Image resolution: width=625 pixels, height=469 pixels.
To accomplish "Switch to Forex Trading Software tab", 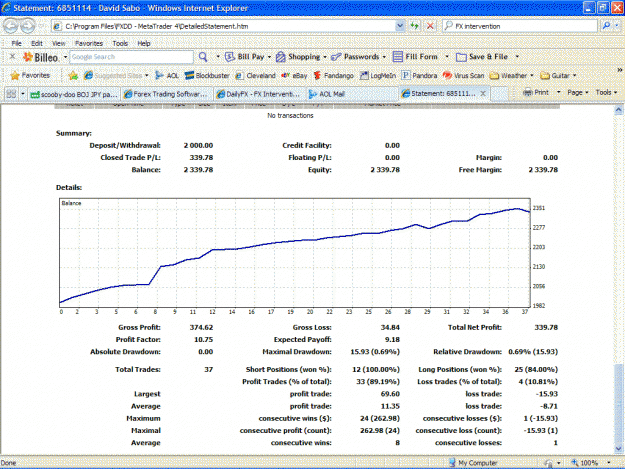I will pos(166,94).
